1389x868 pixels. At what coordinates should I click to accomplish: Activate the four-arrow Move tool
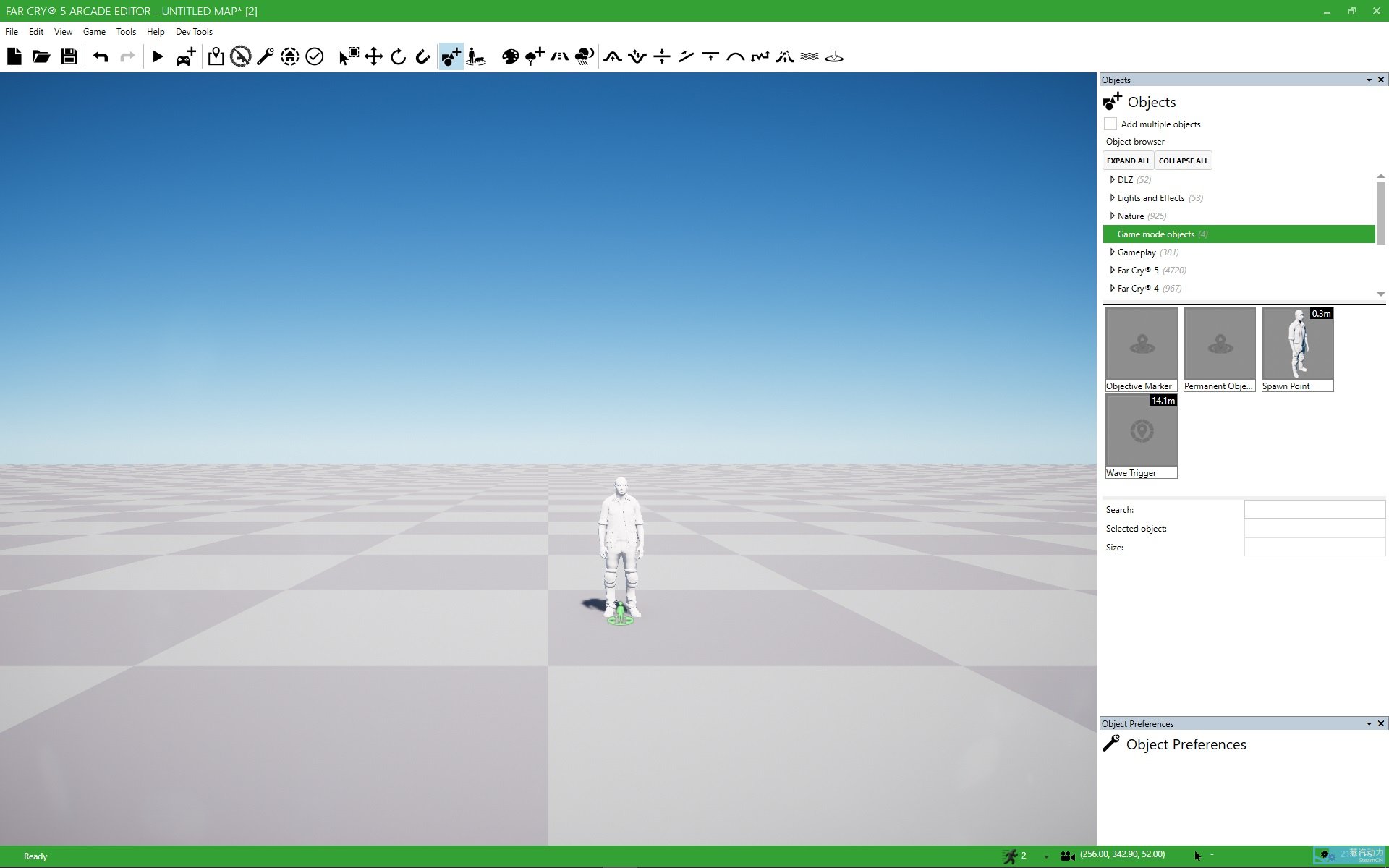(373, 56)
